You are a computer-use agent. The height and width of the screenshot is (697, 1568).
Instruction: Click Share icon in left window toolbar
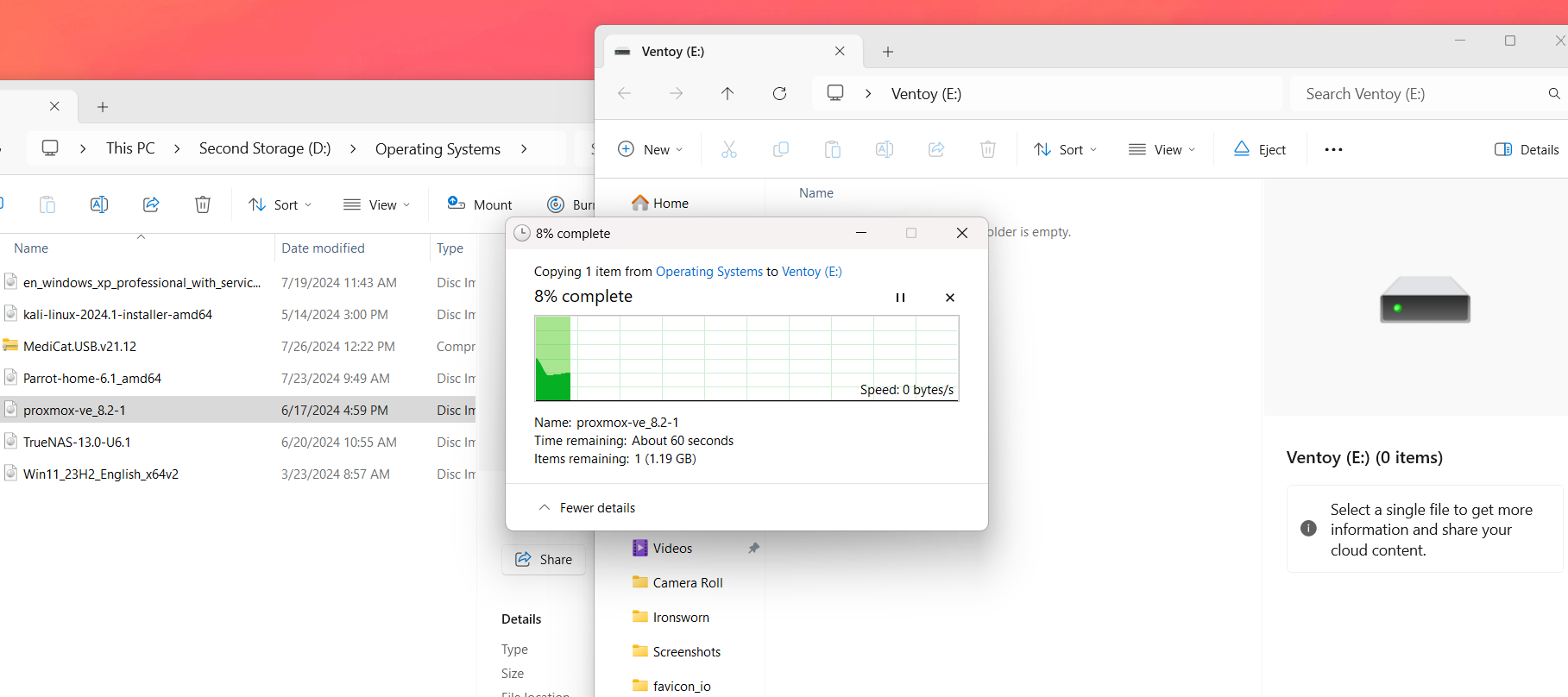(151, 204)
